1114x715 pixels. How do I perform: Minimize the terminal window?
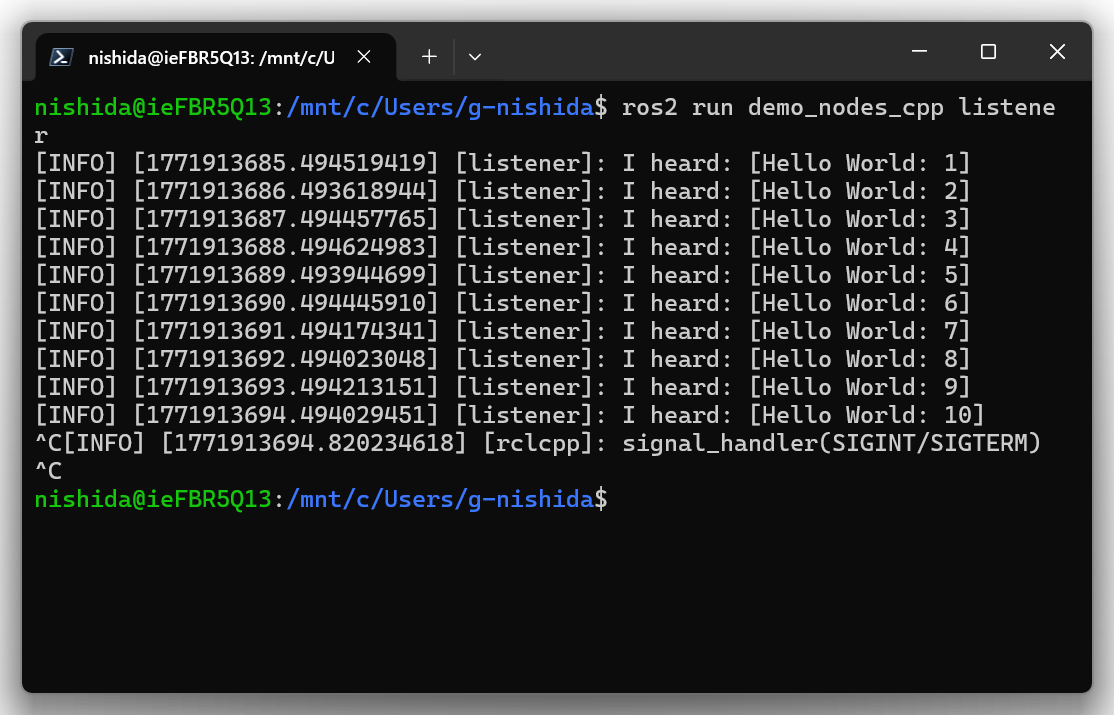(919, 52)
